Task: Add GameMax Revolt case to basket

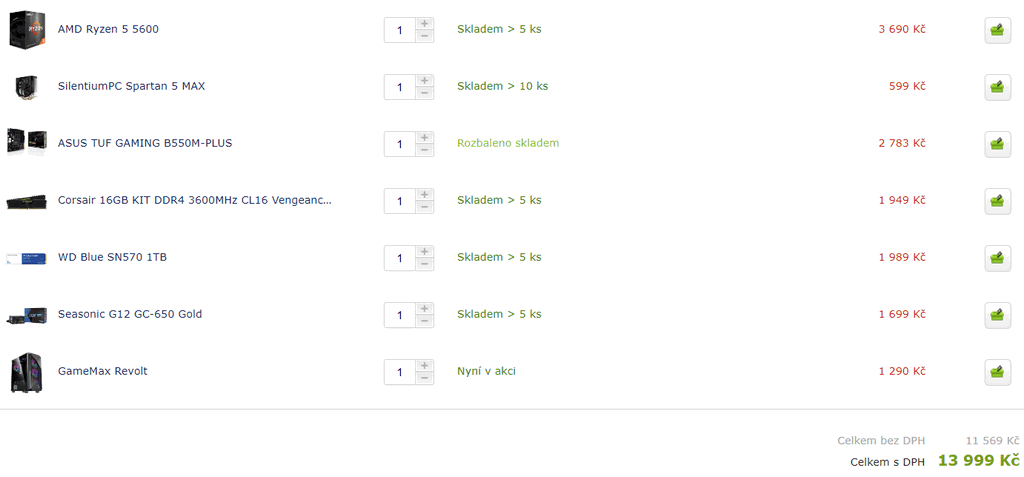Action: [997, 372]
